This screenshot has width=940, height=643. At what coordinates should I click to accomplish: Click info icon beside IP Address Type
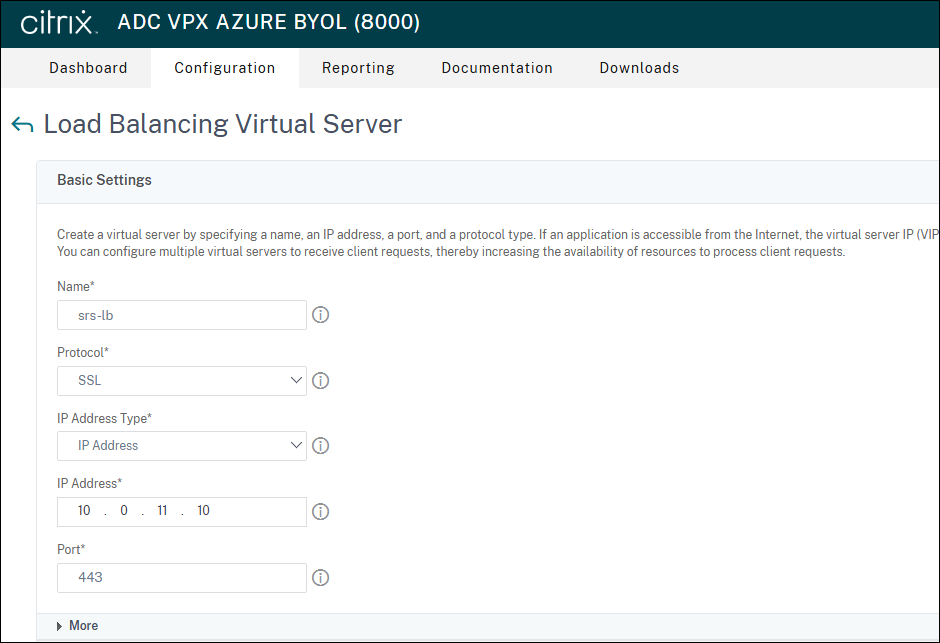click(321, 446)
